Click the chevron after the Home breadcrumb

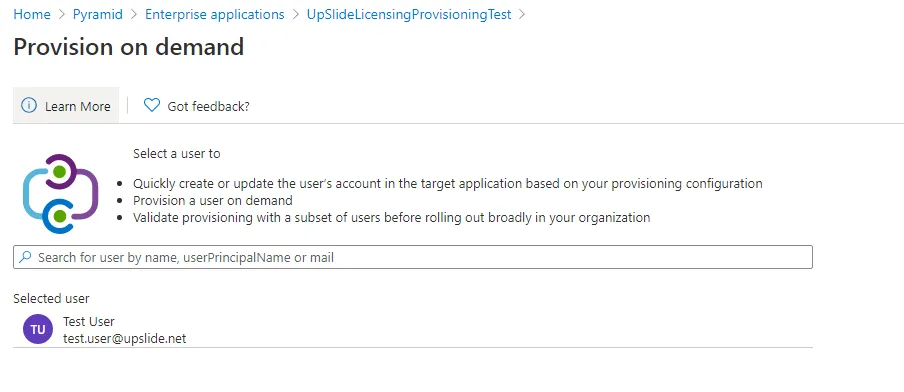pos(62,14)
